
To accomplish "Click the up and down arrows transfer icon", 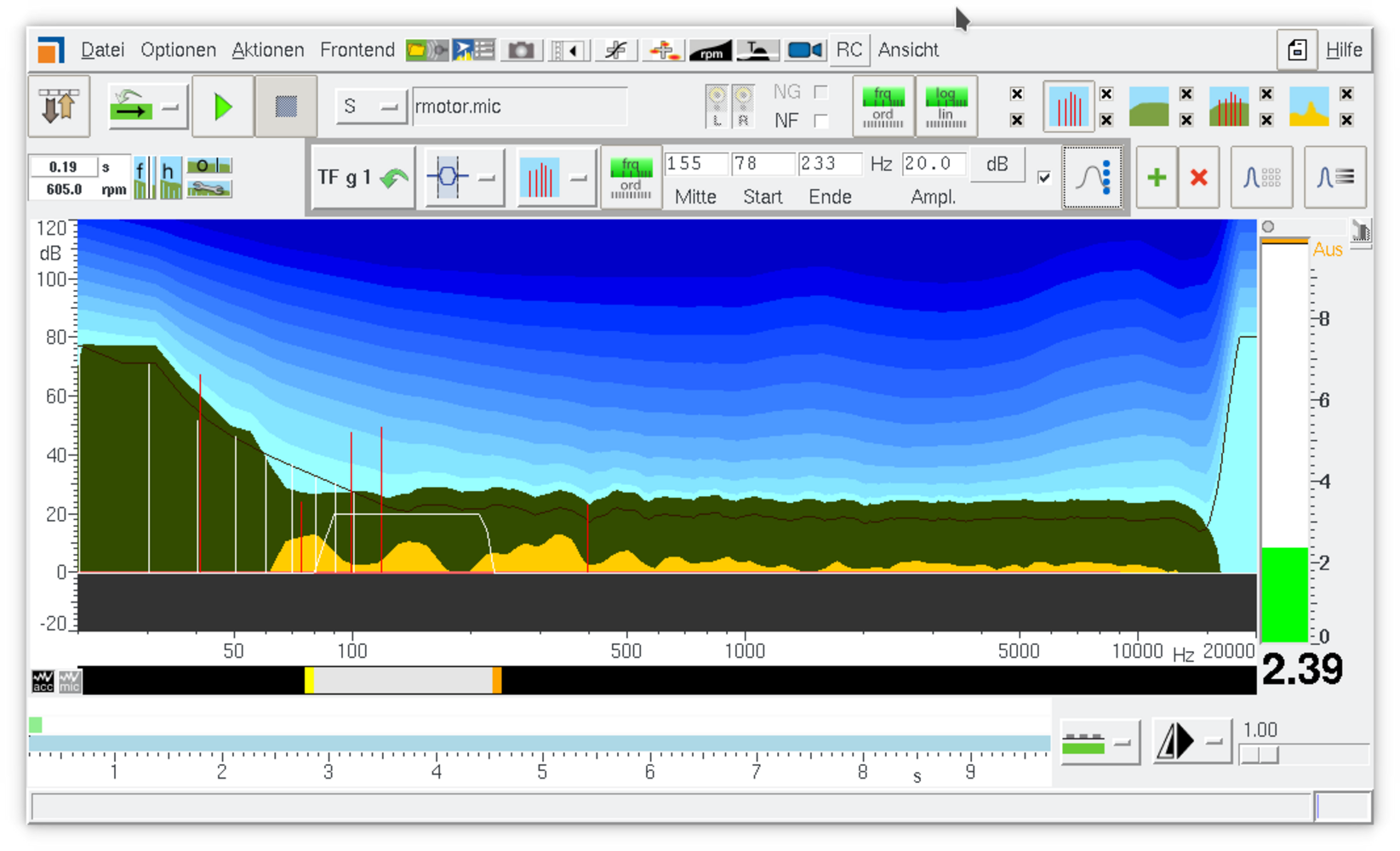I will point(59,106).
